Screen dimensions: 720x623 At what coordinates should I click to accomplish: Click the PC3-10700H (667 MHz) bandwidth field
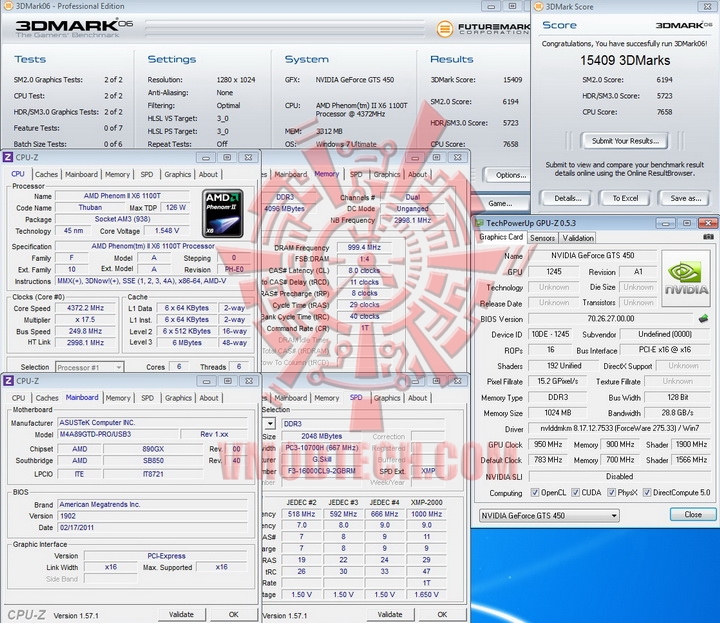pyautogui.click(x=322, y=448)
